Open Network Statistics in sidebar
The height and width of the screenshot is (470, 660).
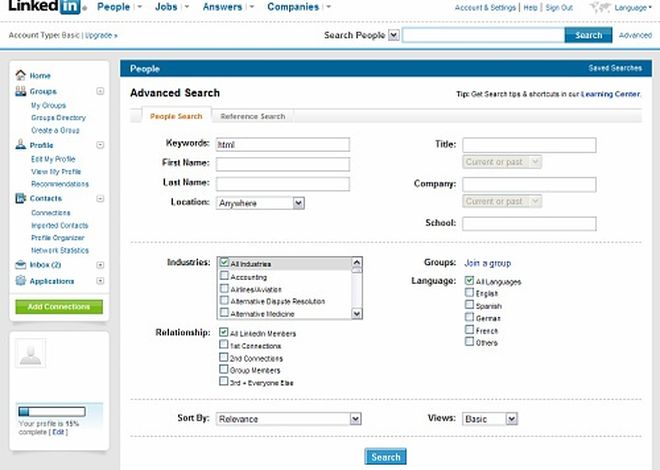pos(60,250)
